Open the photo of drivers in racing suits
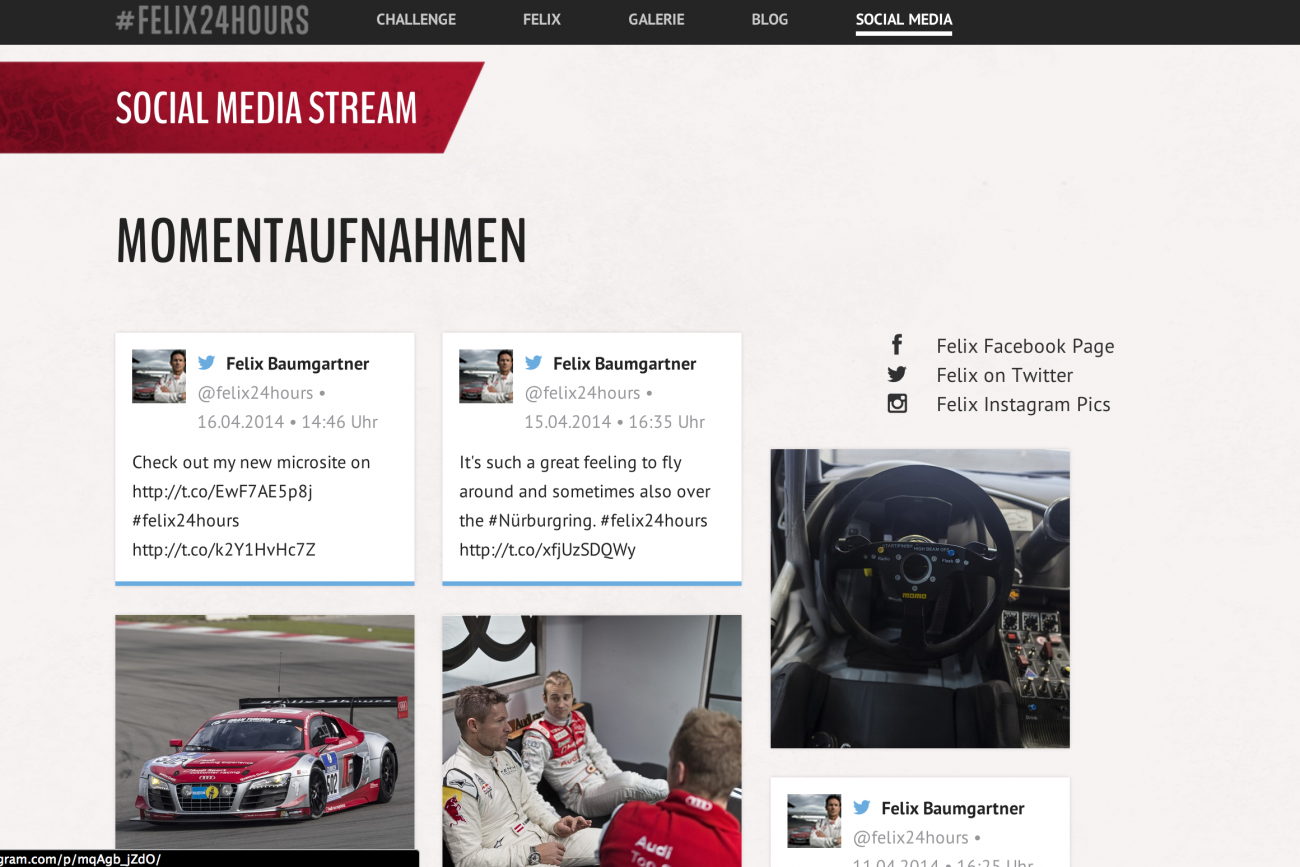 point(592,740)
